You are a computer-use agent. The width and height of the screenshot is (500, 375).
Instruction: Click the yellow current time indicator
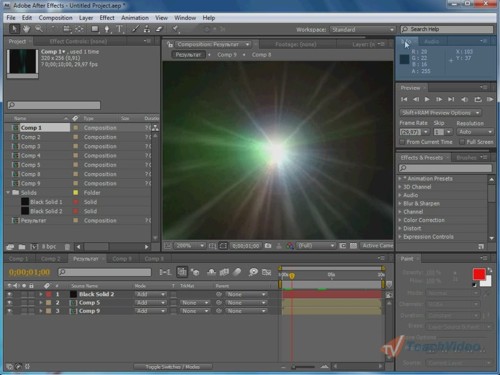coord(292,276)
